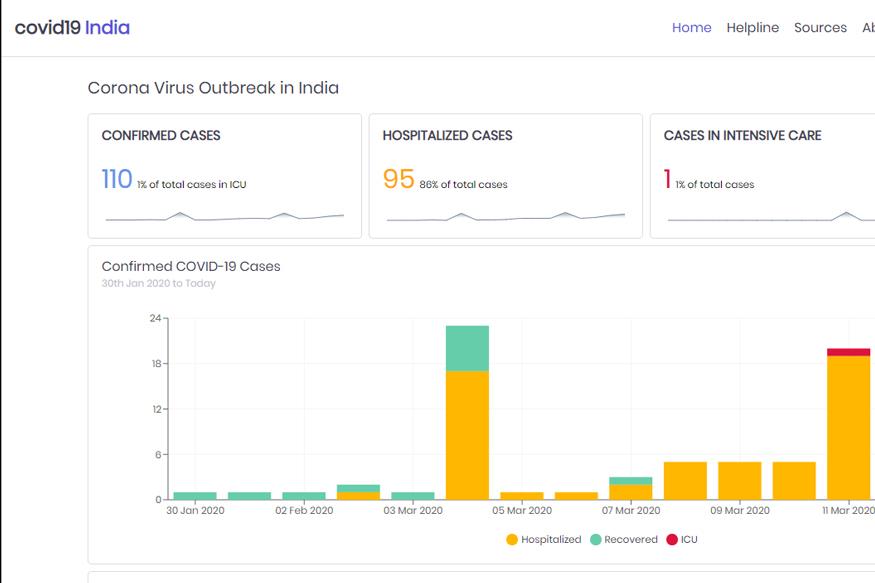Click the 30 Jan 2020 green bar
The image size is (875, 583).
tap(195, 496)
